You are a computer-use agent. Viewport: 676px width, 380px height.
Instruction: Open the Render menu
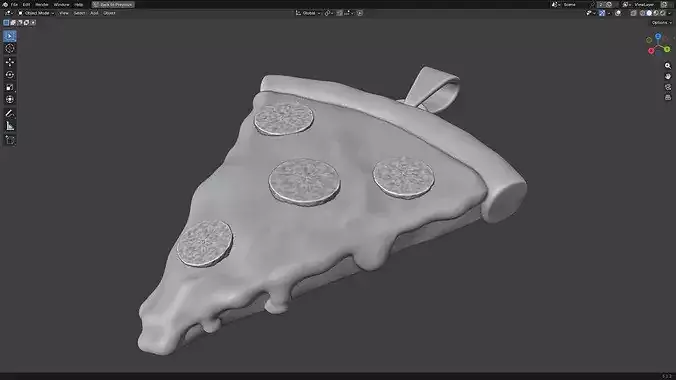pyautogui.click(x=42, y=4)
